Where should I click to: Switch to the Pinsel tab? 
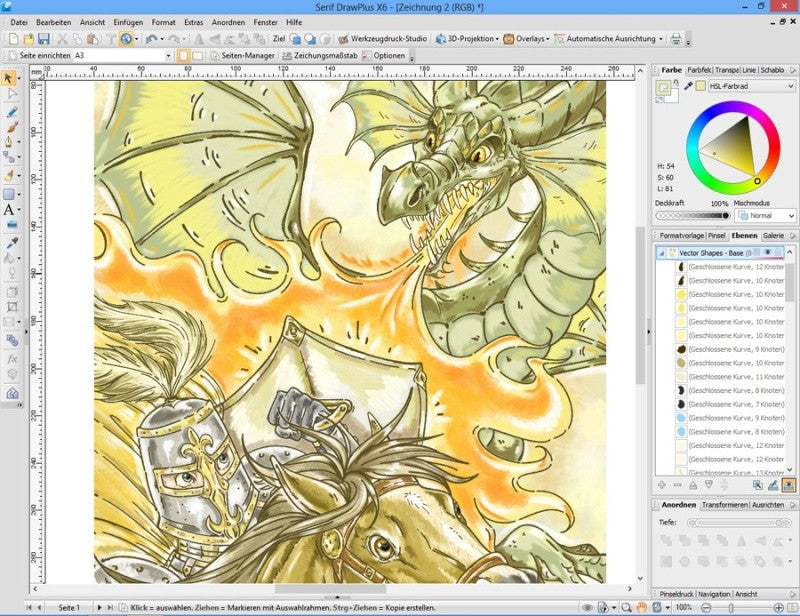[717, 236]
